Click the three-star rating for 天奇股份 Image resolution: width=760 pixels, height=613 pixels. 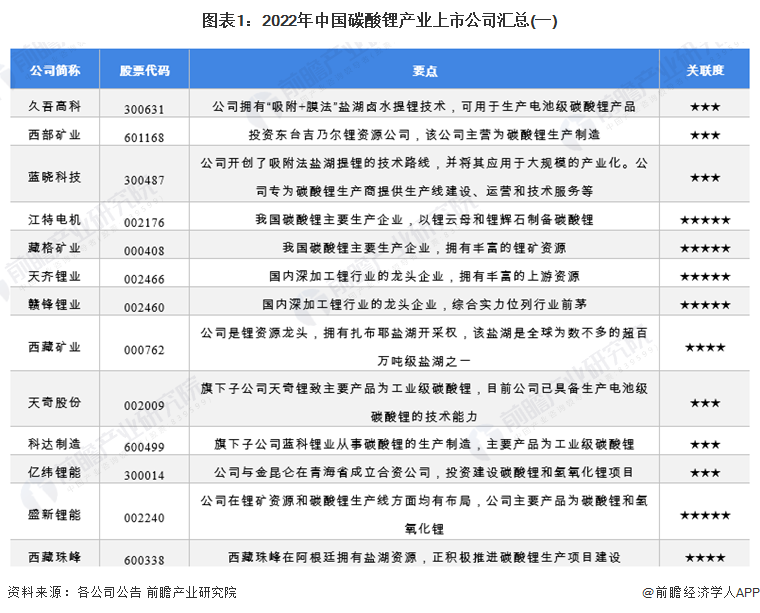tap(705, 403)
